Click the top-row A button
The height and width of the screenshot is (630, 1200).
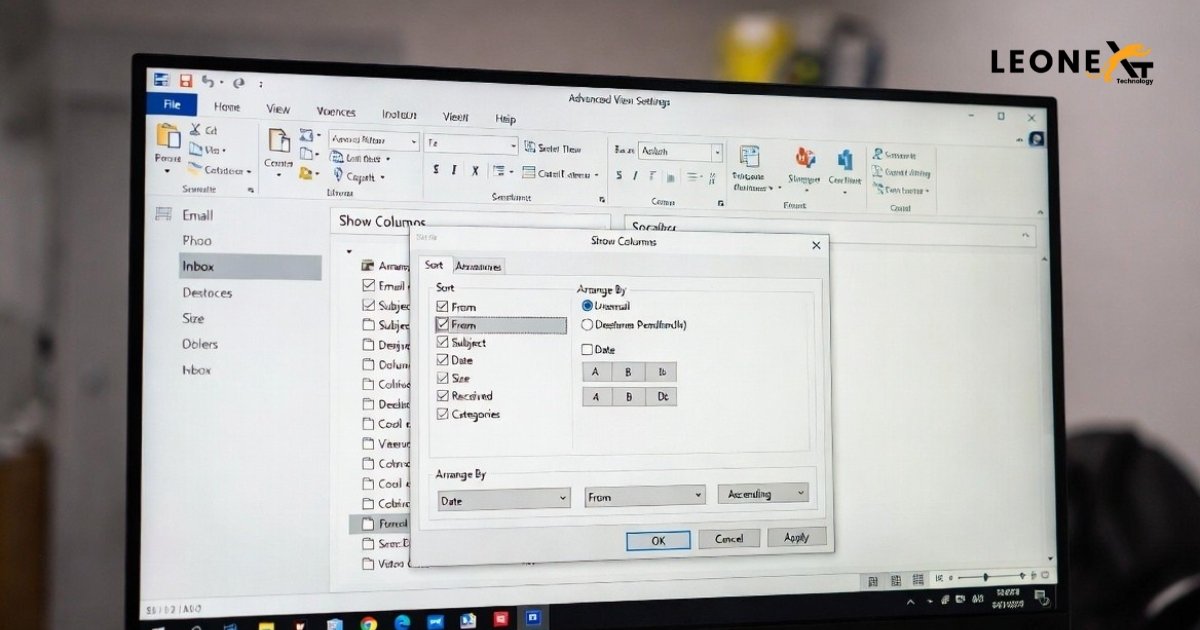click(x=596, y=372)
